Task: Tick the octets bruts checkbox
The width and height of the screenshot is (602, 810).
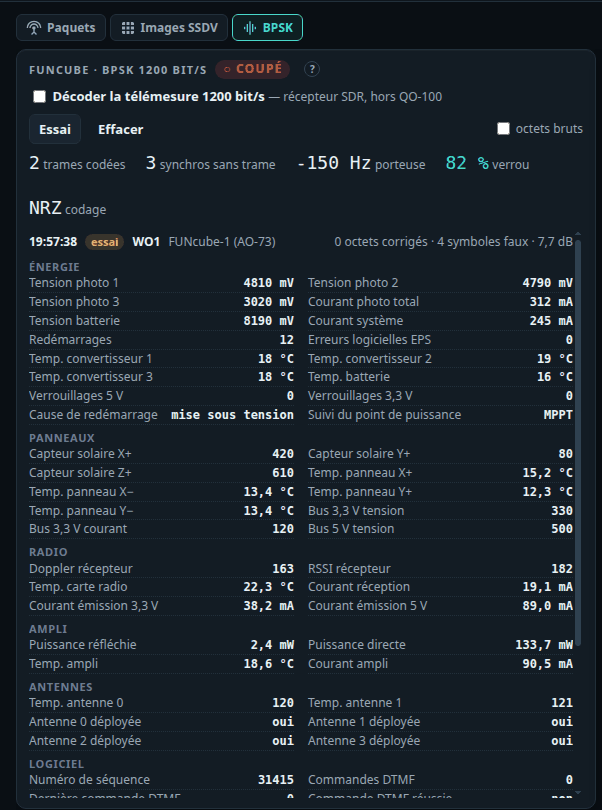Action: (503, 129)
